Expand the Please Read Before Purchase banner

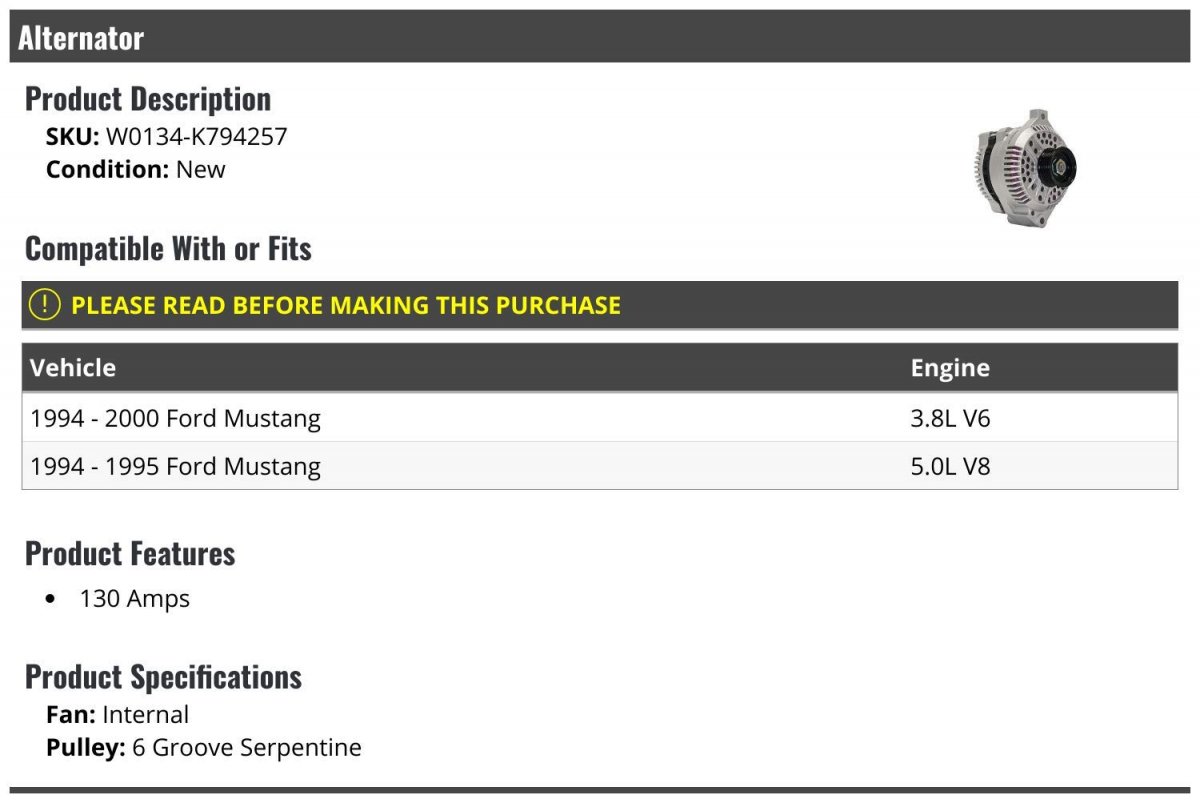346,305
